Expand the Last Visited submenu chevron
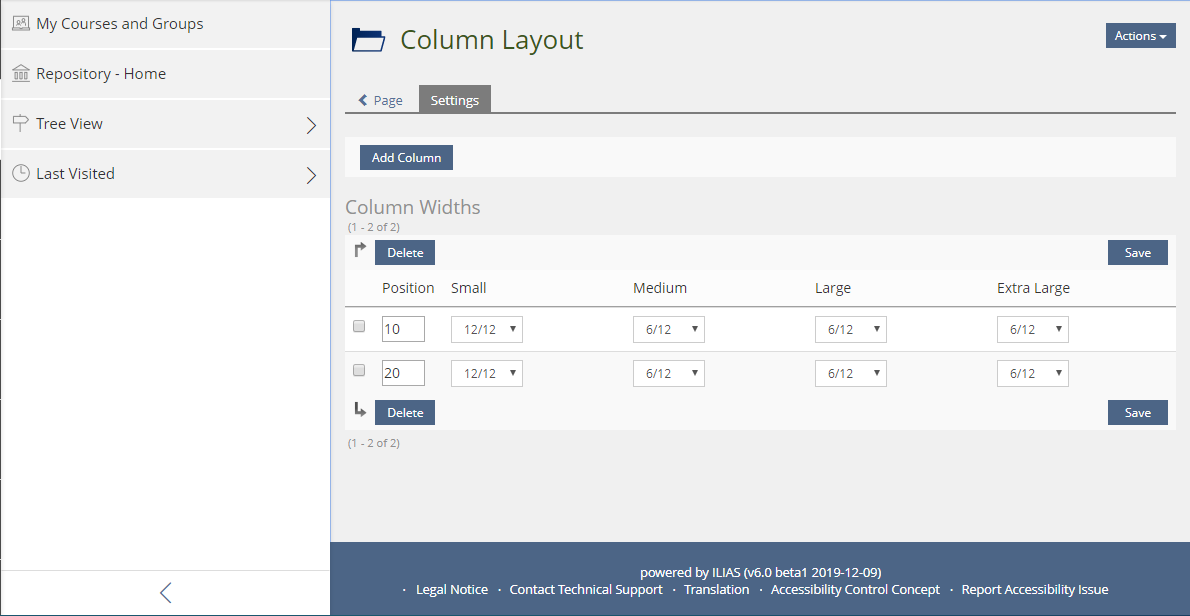 [x=311, y=175]
